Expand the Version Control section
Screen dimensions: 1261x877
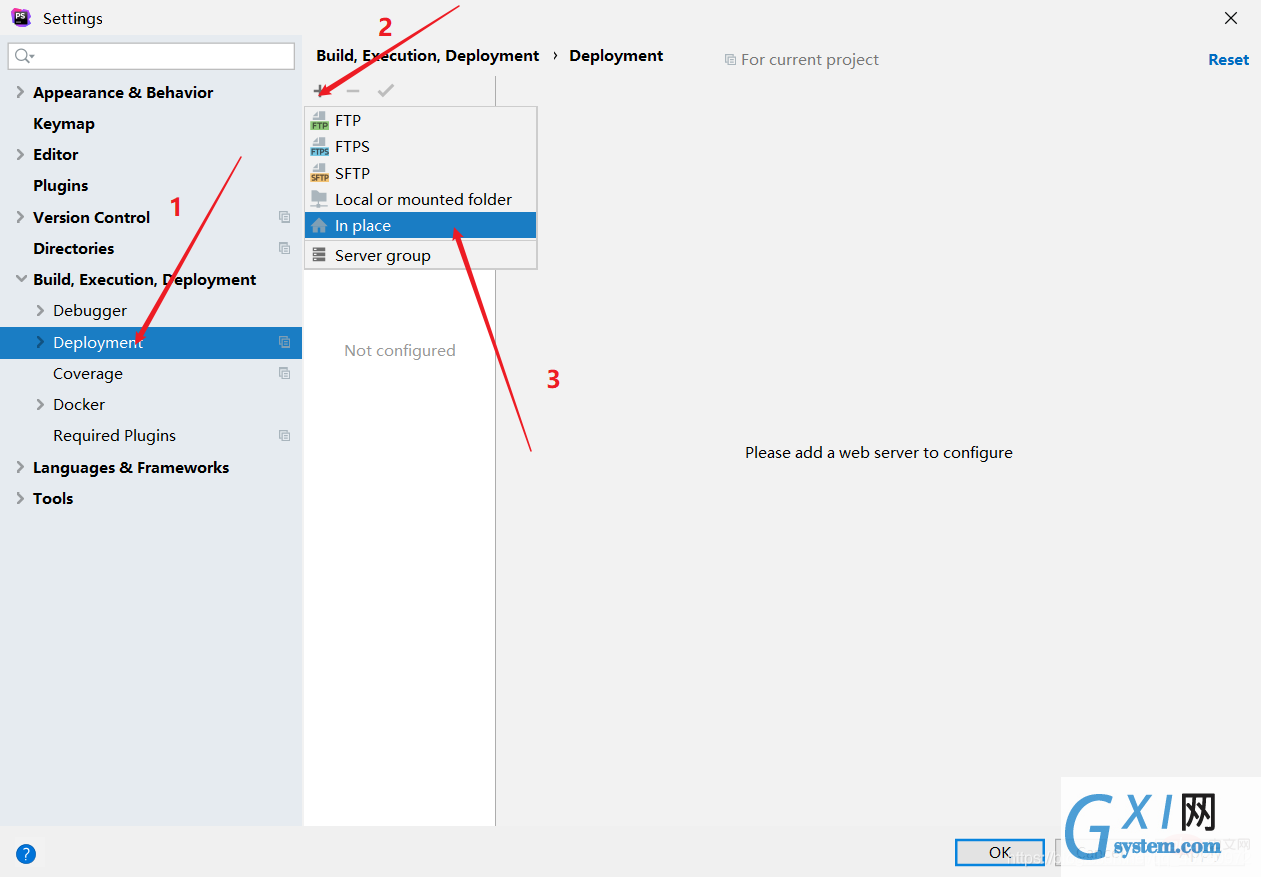pyautogui.click(x=20, y=217)
